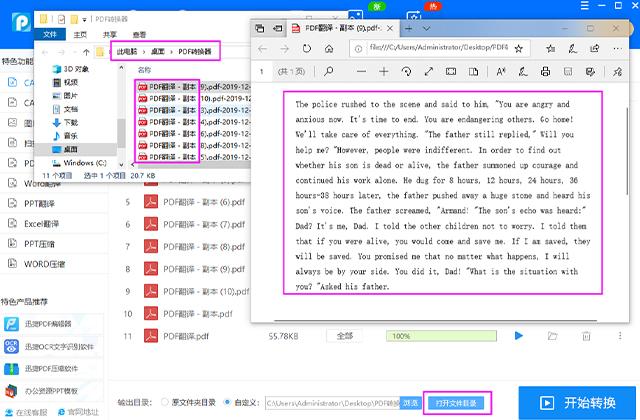Screen dimensions: 640x420
Task: Click the up arrow in File Explorer
Action: coord(86,52)
